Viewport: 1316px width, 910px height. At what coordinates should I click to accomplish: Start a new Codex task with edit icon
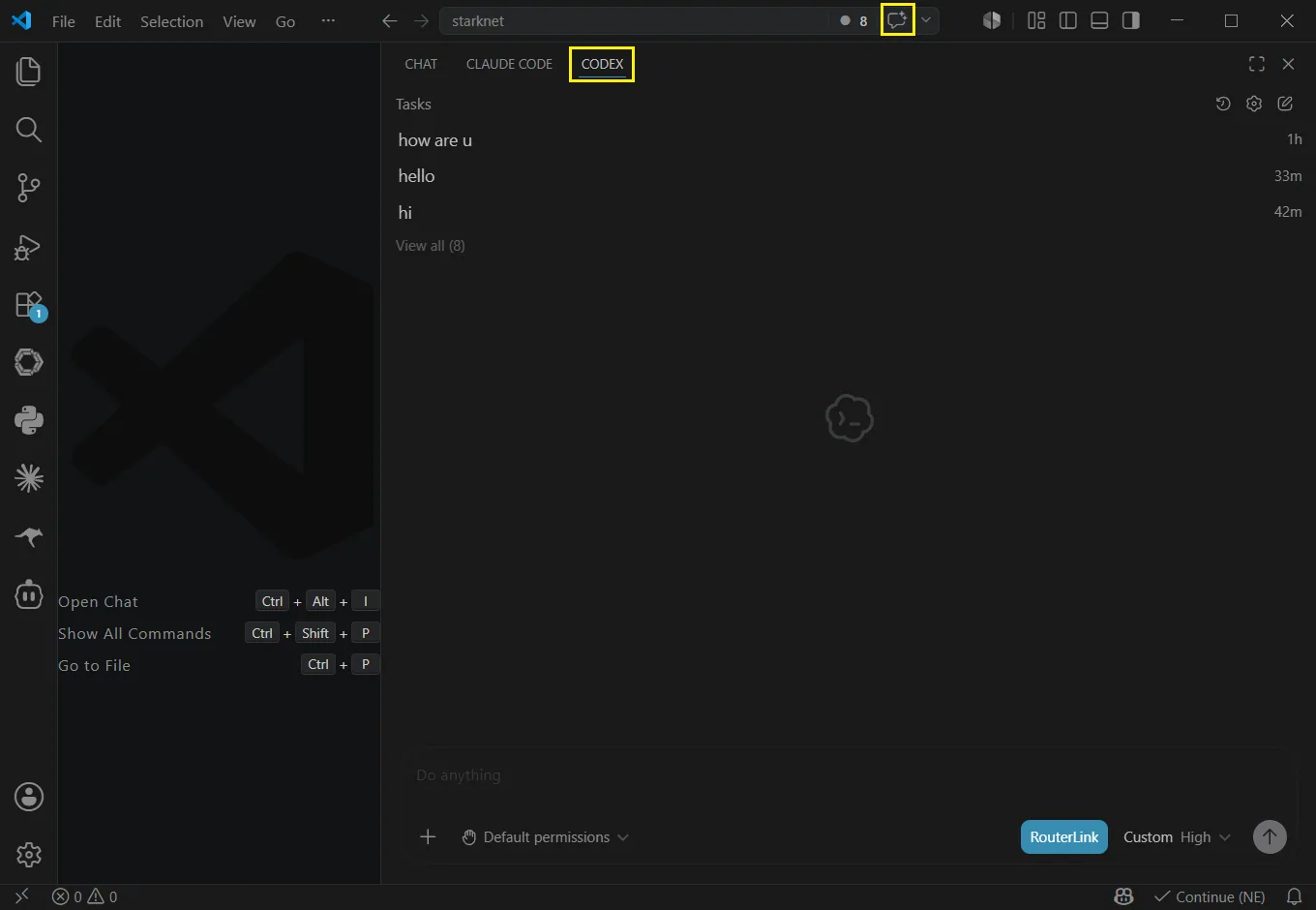click(1285, 104)
